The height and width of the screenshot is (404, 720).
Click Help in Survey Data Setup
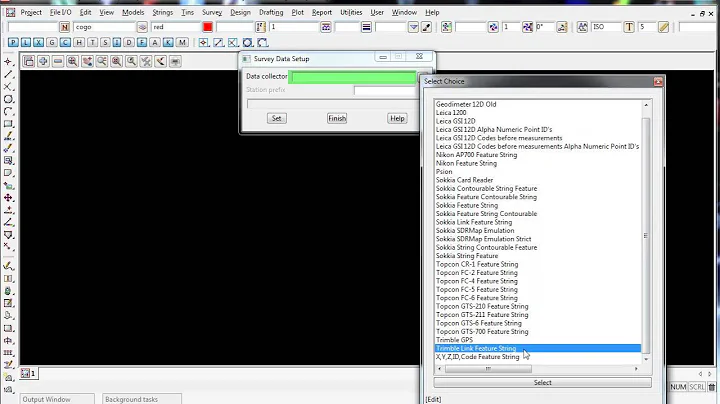pos(397,118)
